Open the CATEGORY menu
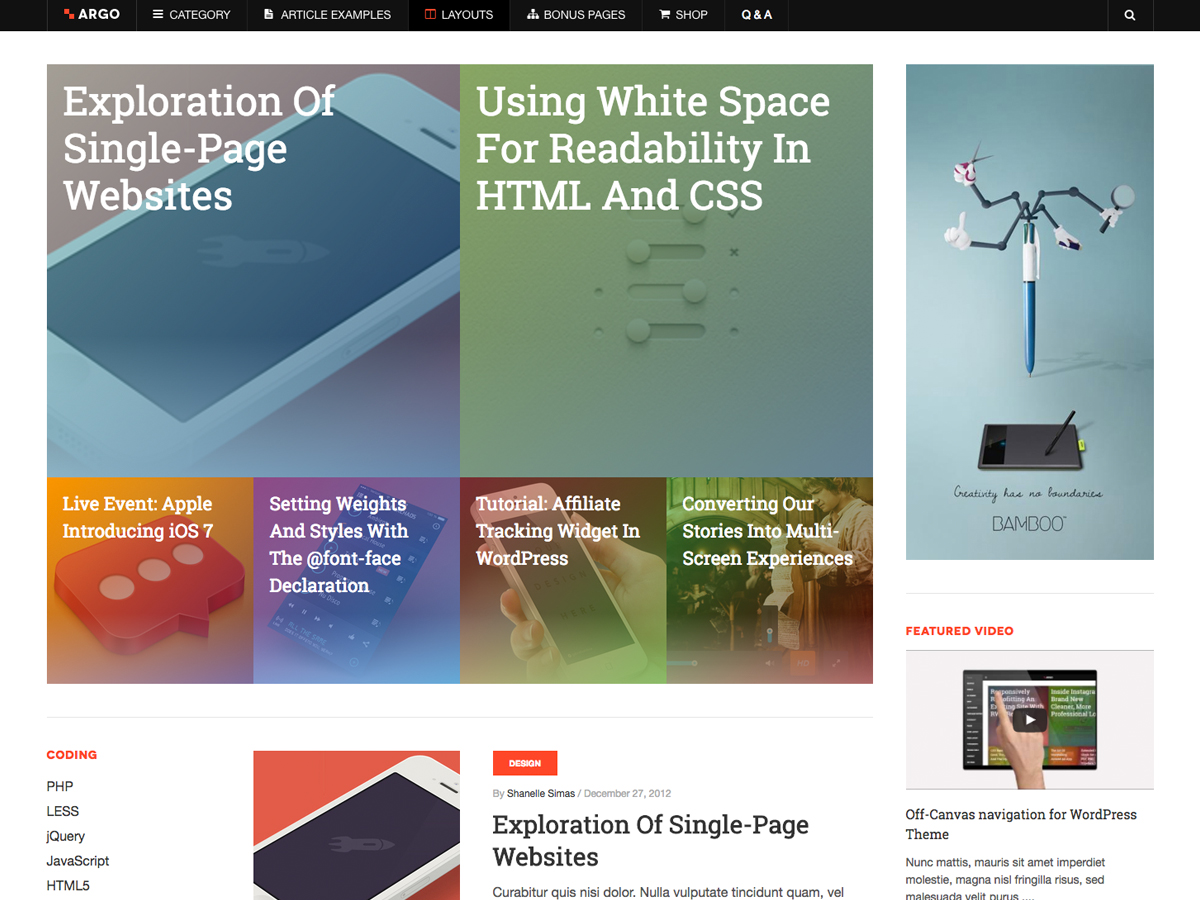The width and height of the screenshot is (1200, 900). pyautogui.click(x=191, y=15)
